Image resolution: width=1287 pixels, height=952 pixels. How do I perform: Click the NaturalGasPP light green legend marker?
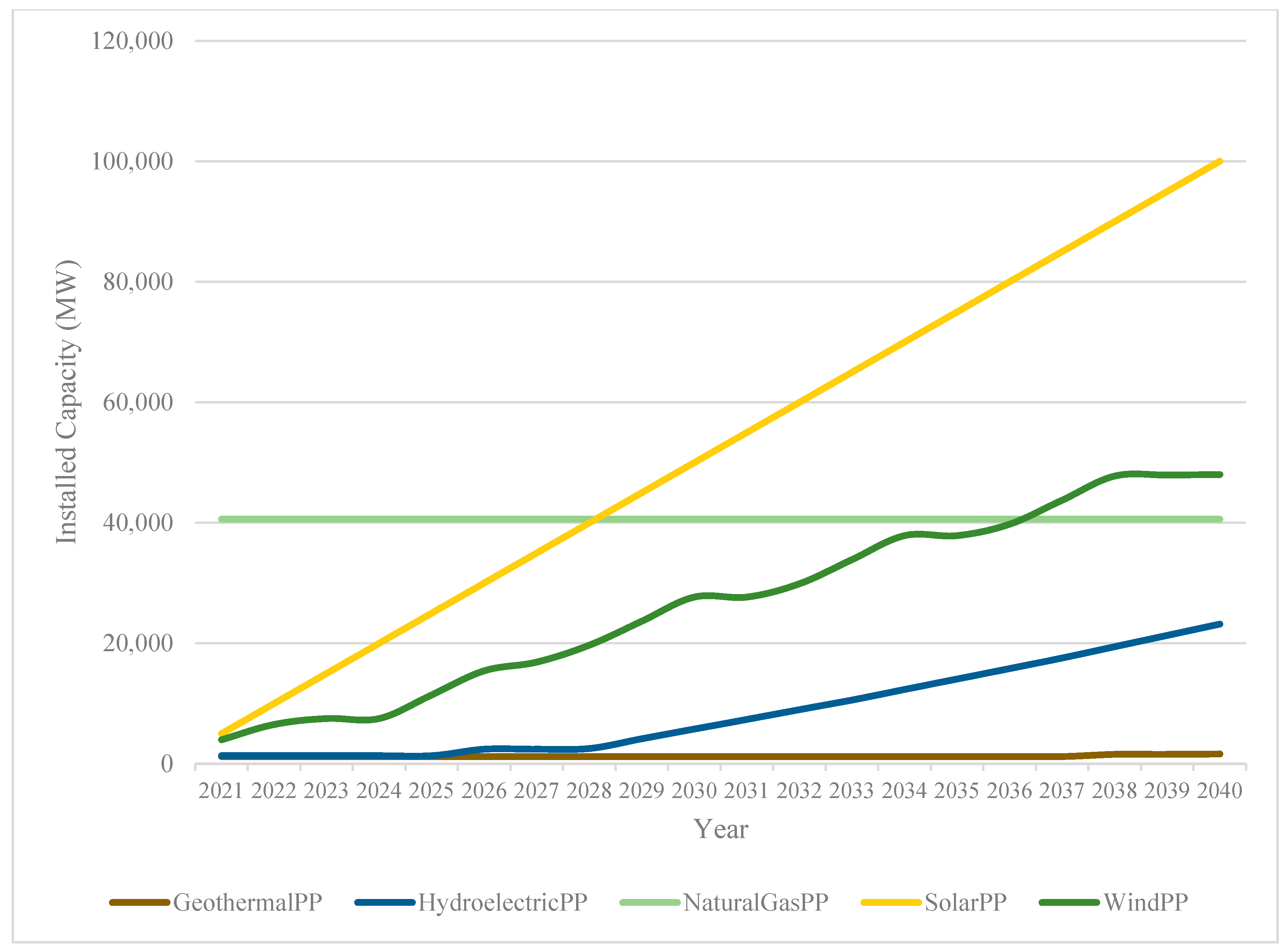pos(650,902)
